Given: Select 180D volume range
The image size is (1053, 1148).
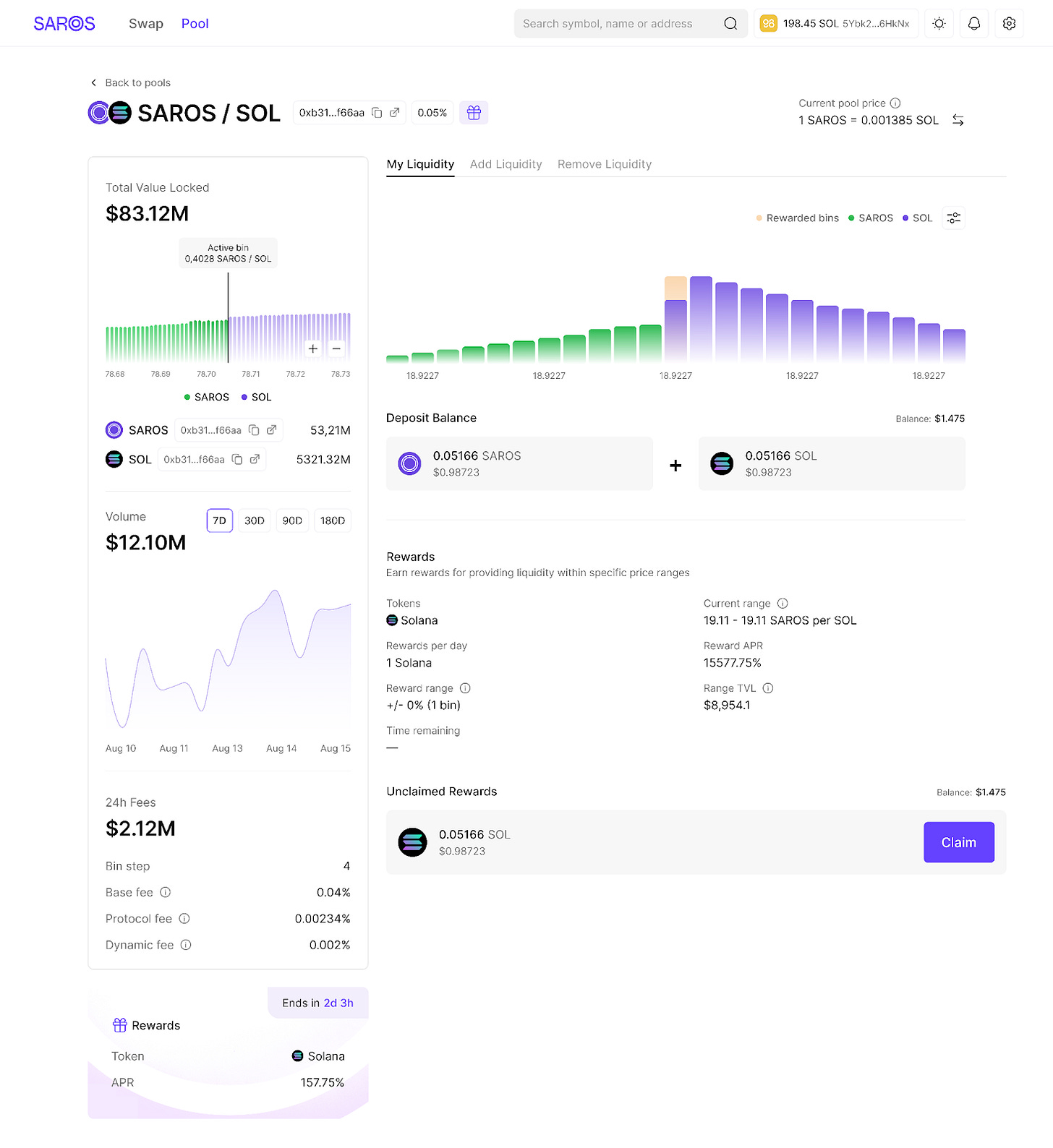Looking at the screenshot, I should pos(333,521).
